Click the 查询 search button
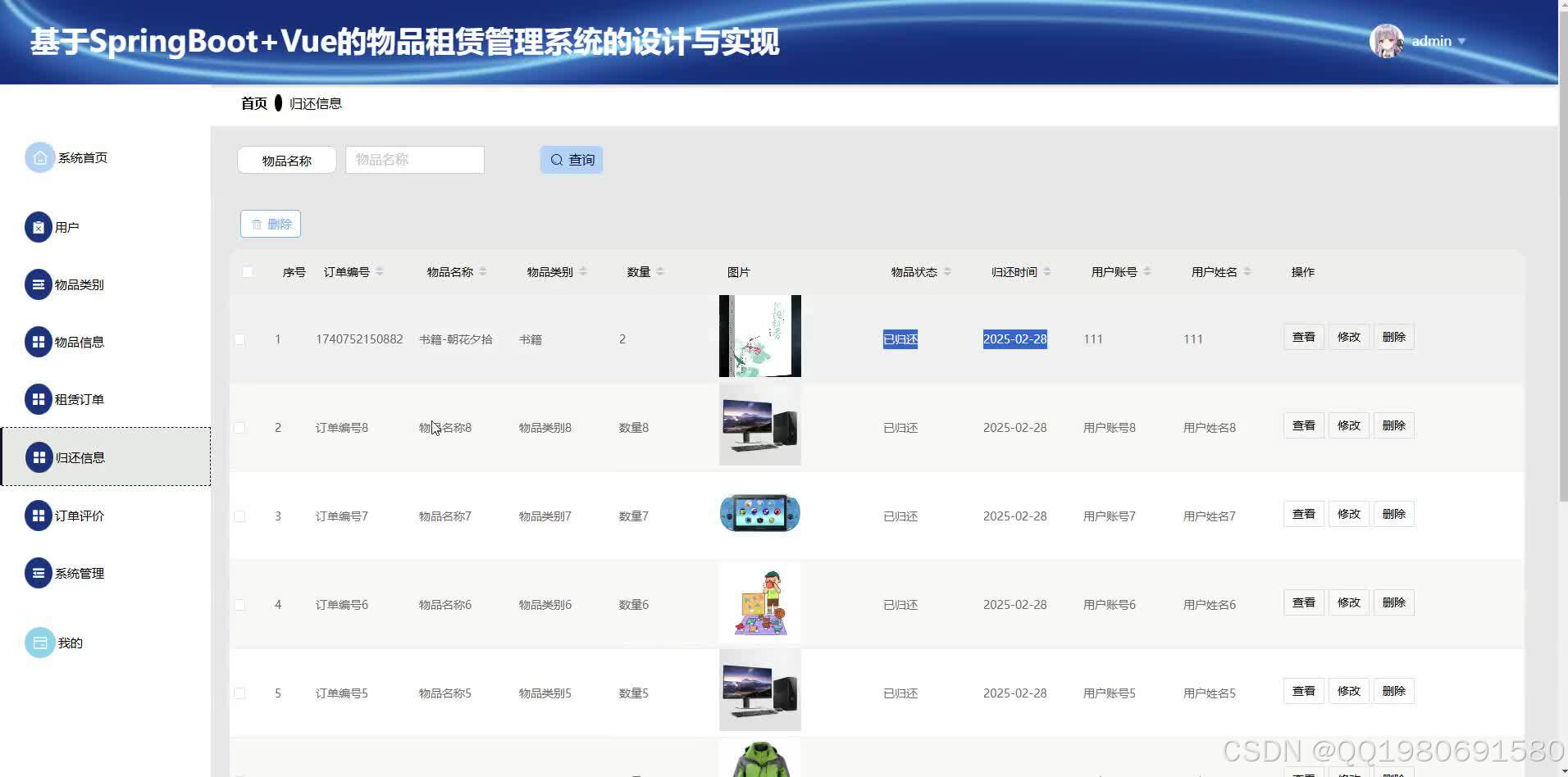1568x777 pixels. tap(572, 159)
